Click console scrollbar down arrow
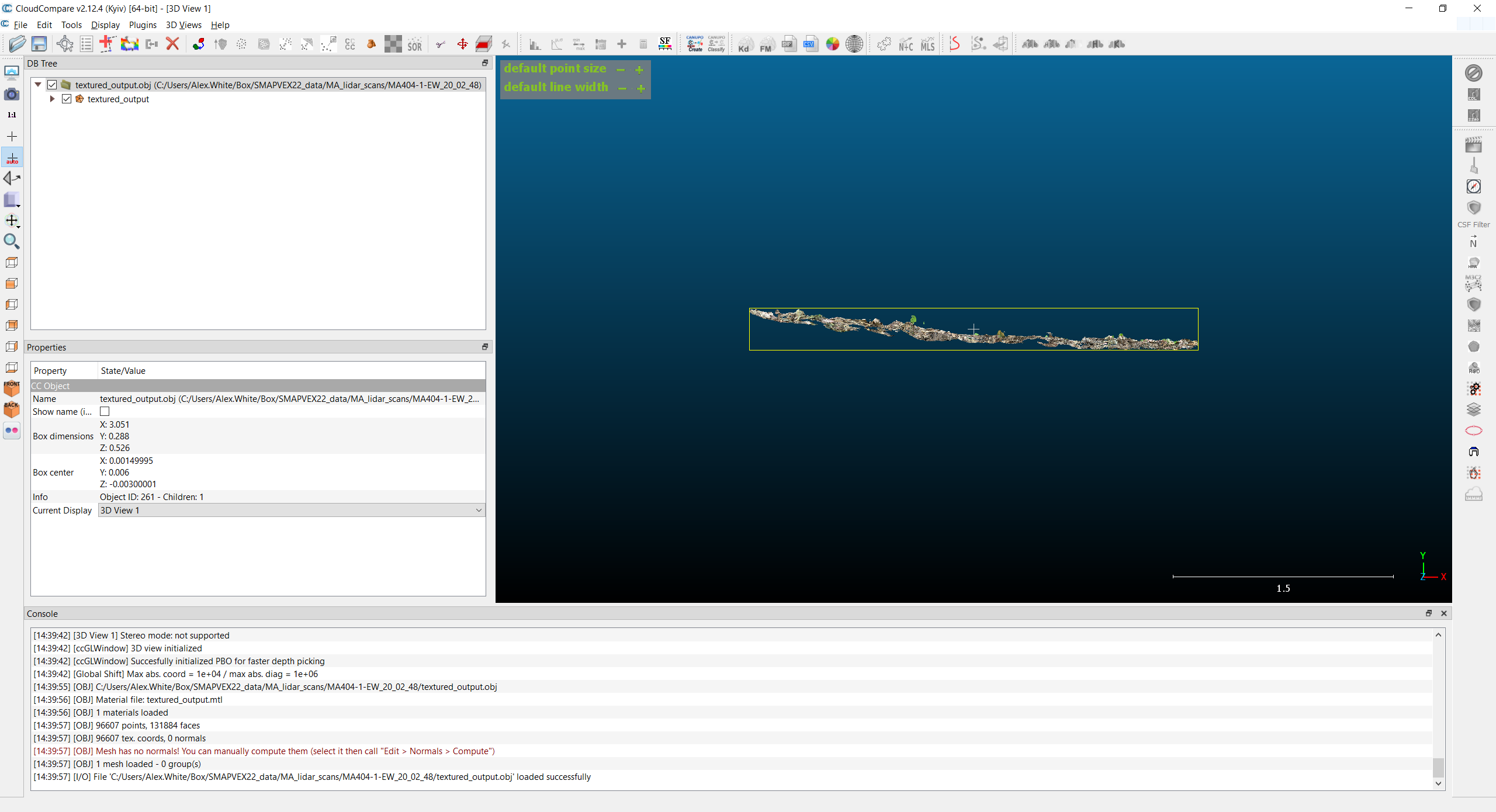1496x812 pixels. [x=1439, y=784]
